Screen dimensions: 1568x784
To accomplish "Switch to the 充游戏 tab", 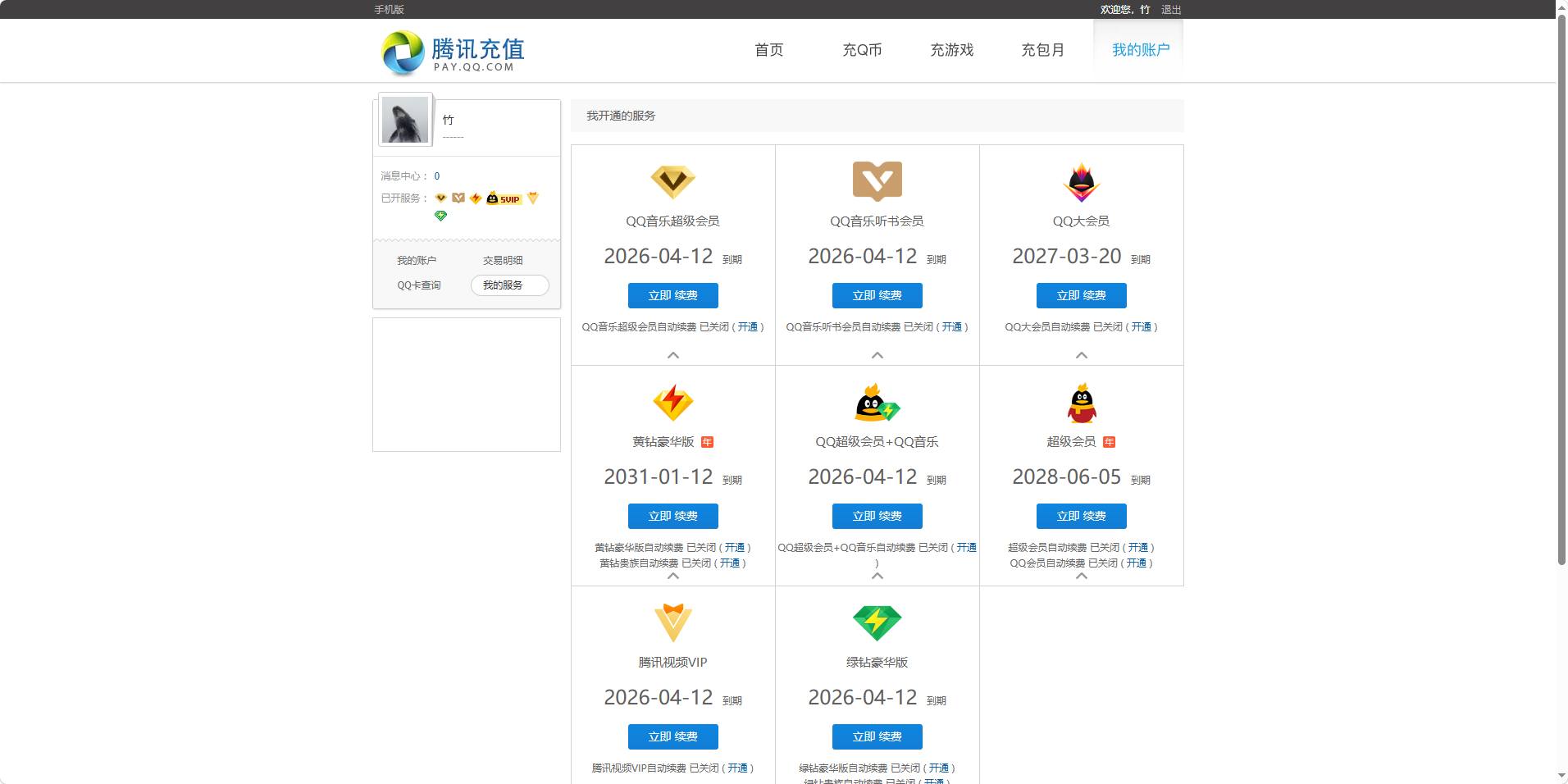I will pyautogui.click(x=952, y=50).
